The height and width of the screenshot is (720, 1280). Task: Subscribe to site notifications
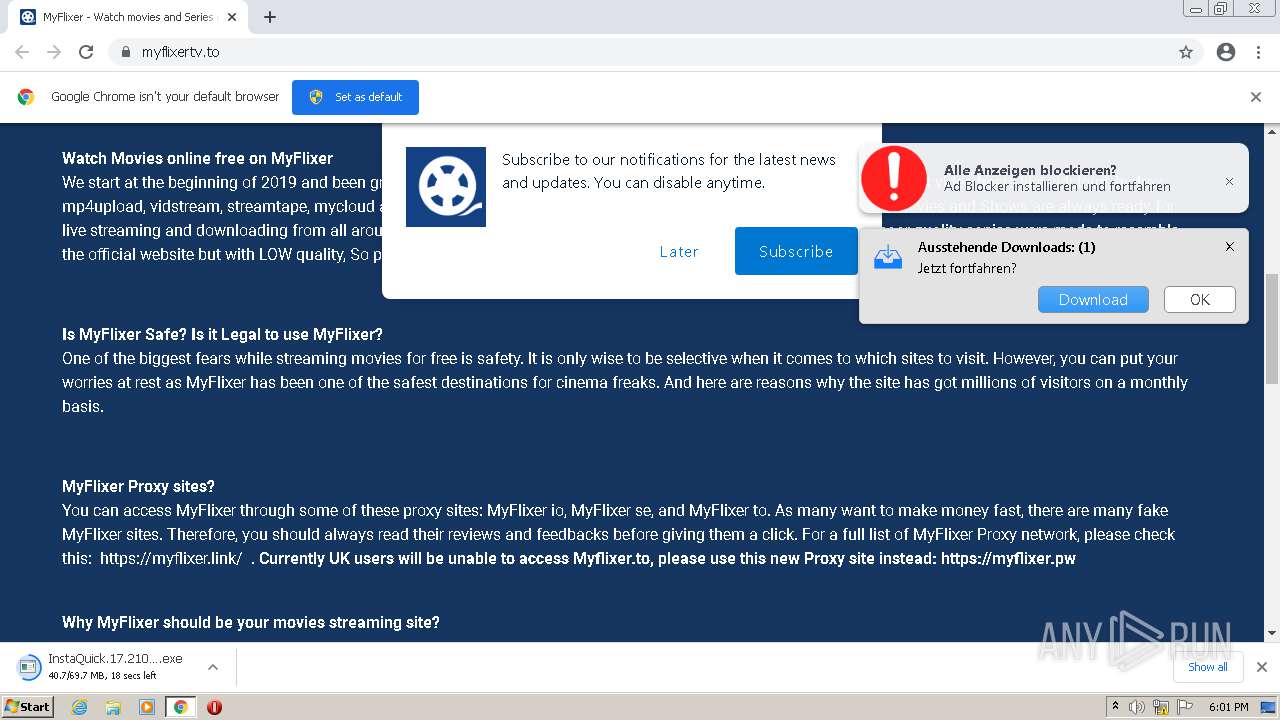(796, 251)
